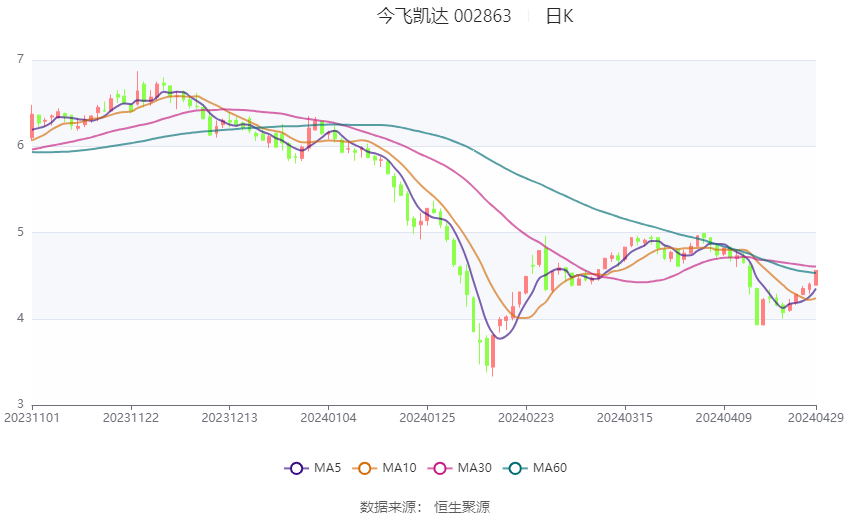Toggle the MA10 orange legend circle
850x517 pixels.
[x=364, y=468]
